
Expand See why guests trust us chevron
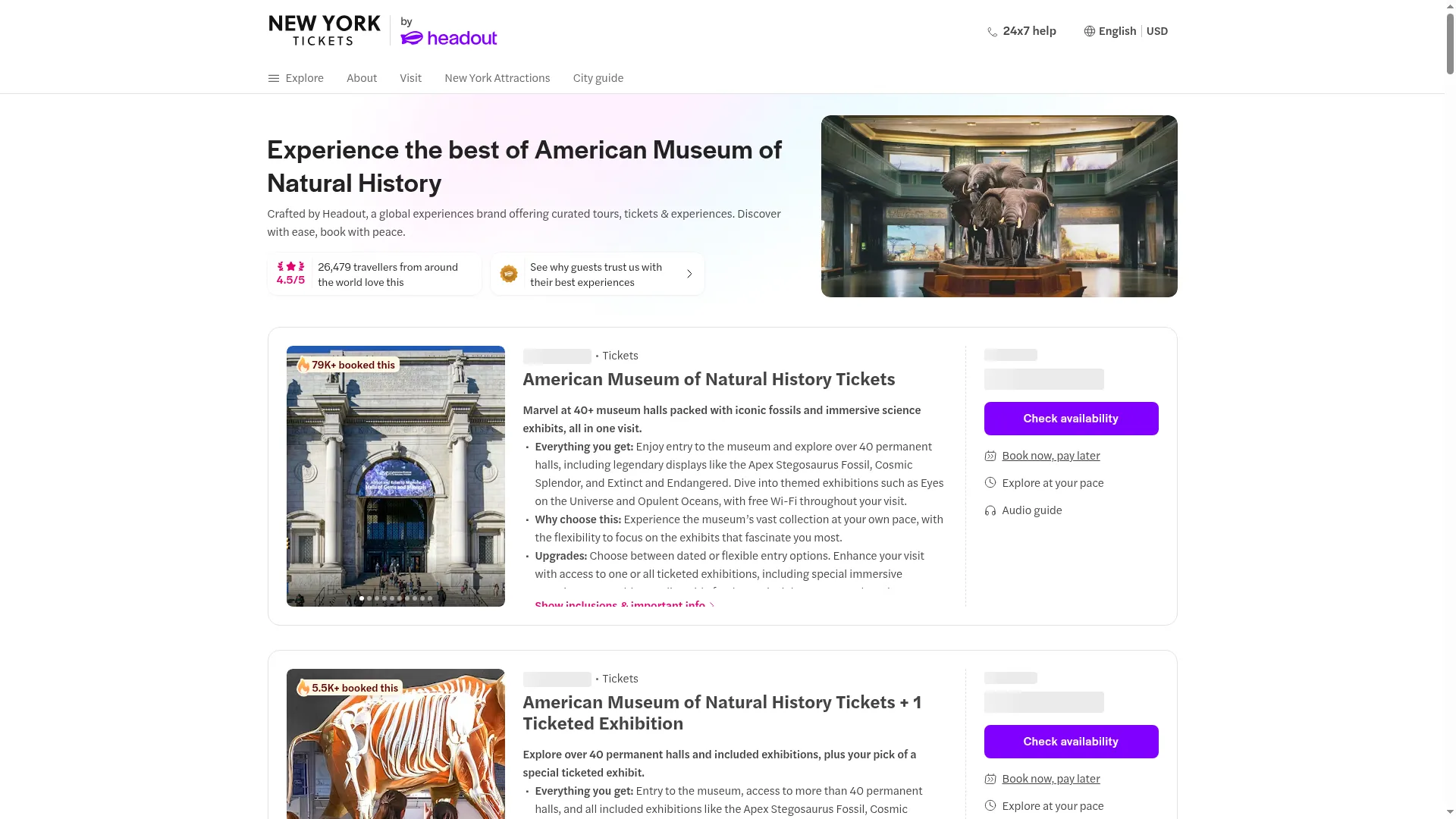point(689,274)
